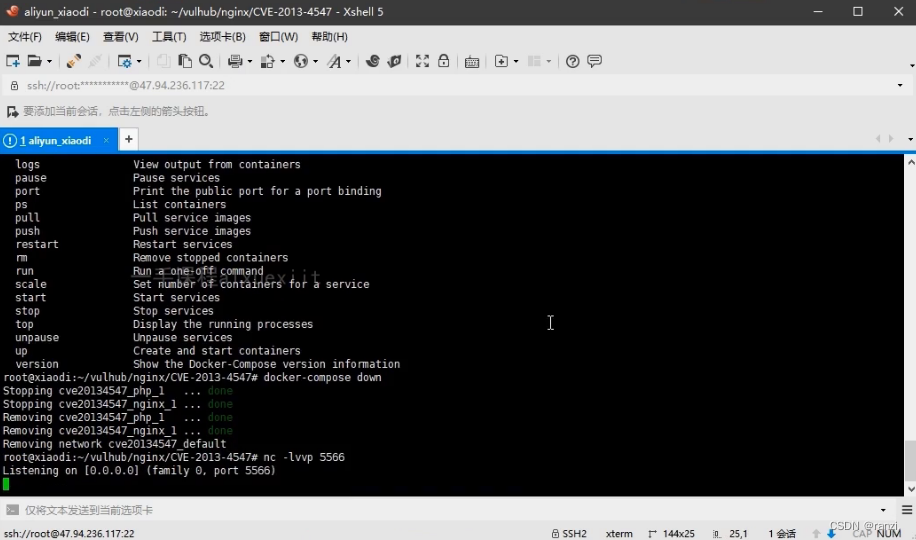Launch Xagent icon next to Xftp
Screen dimensions: 916x540
click(394, 61)
